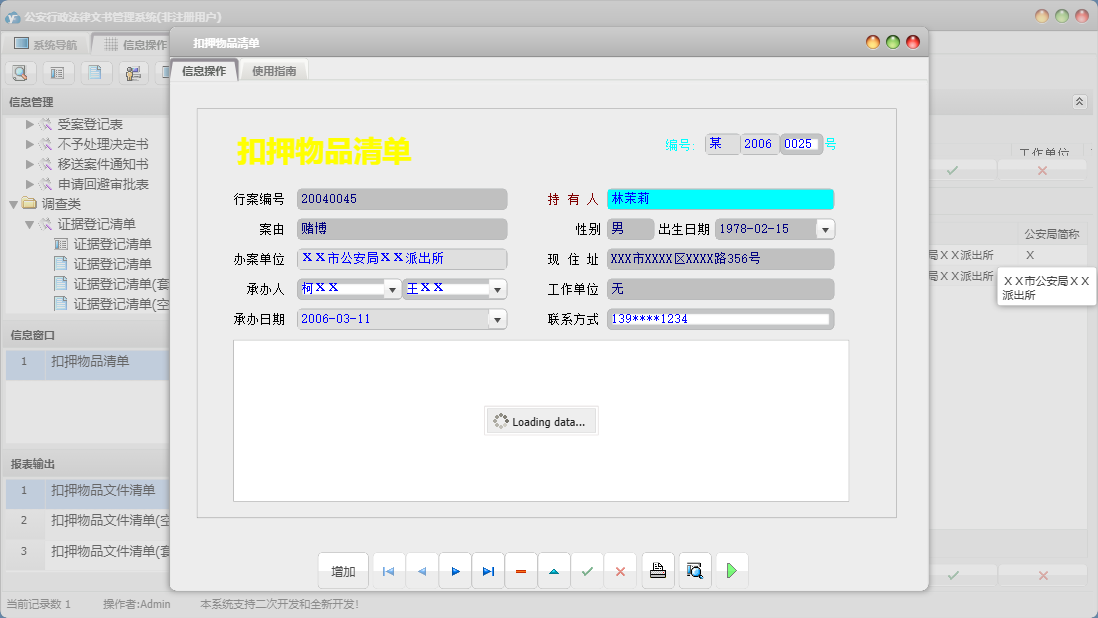The image size is (1098, 618).
Task: Open the 出生日期 date dropdown
Action: click(x=825, y=229)
